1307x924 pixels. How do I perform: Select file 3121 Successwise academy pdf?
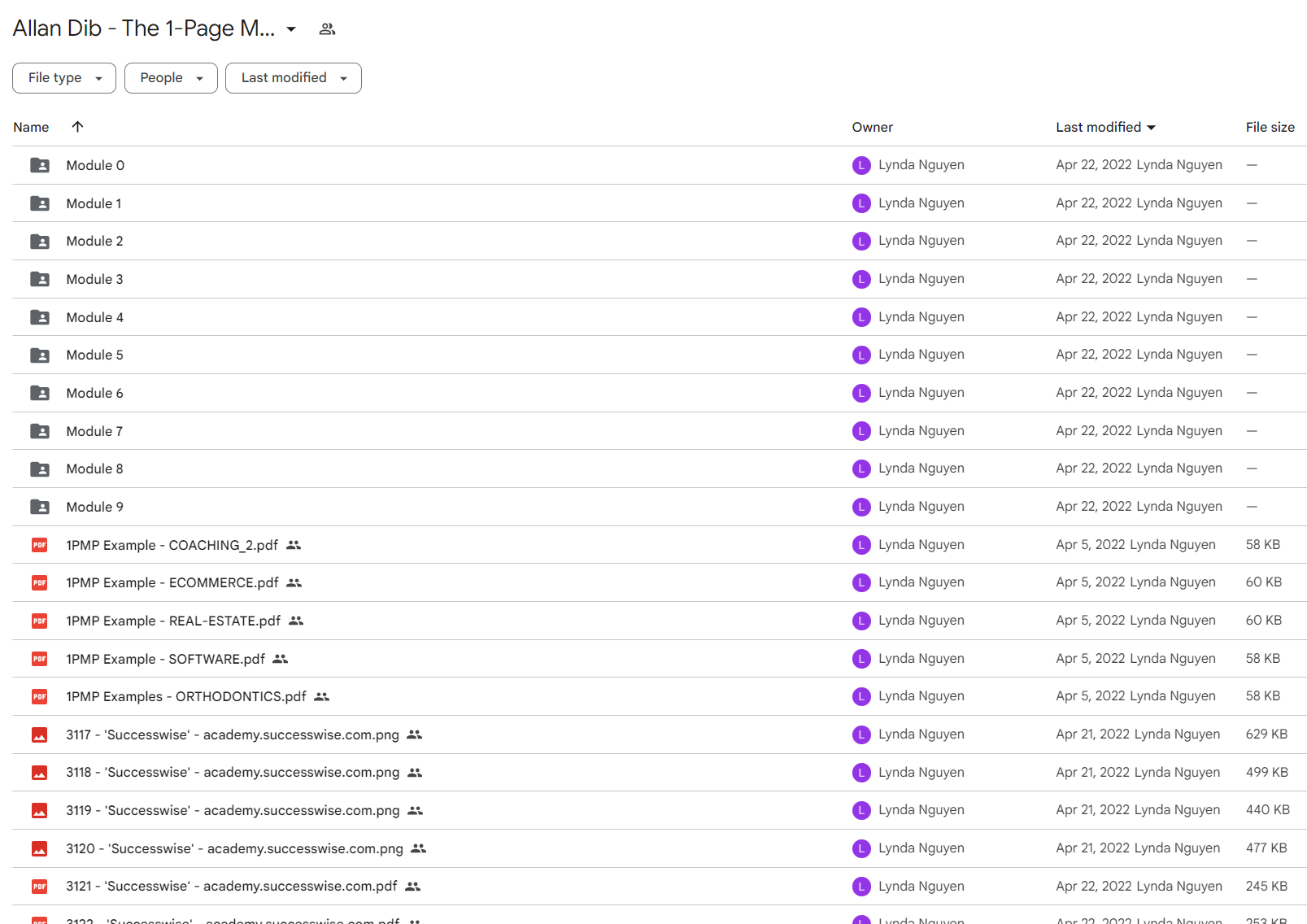[x=232, y=887]
